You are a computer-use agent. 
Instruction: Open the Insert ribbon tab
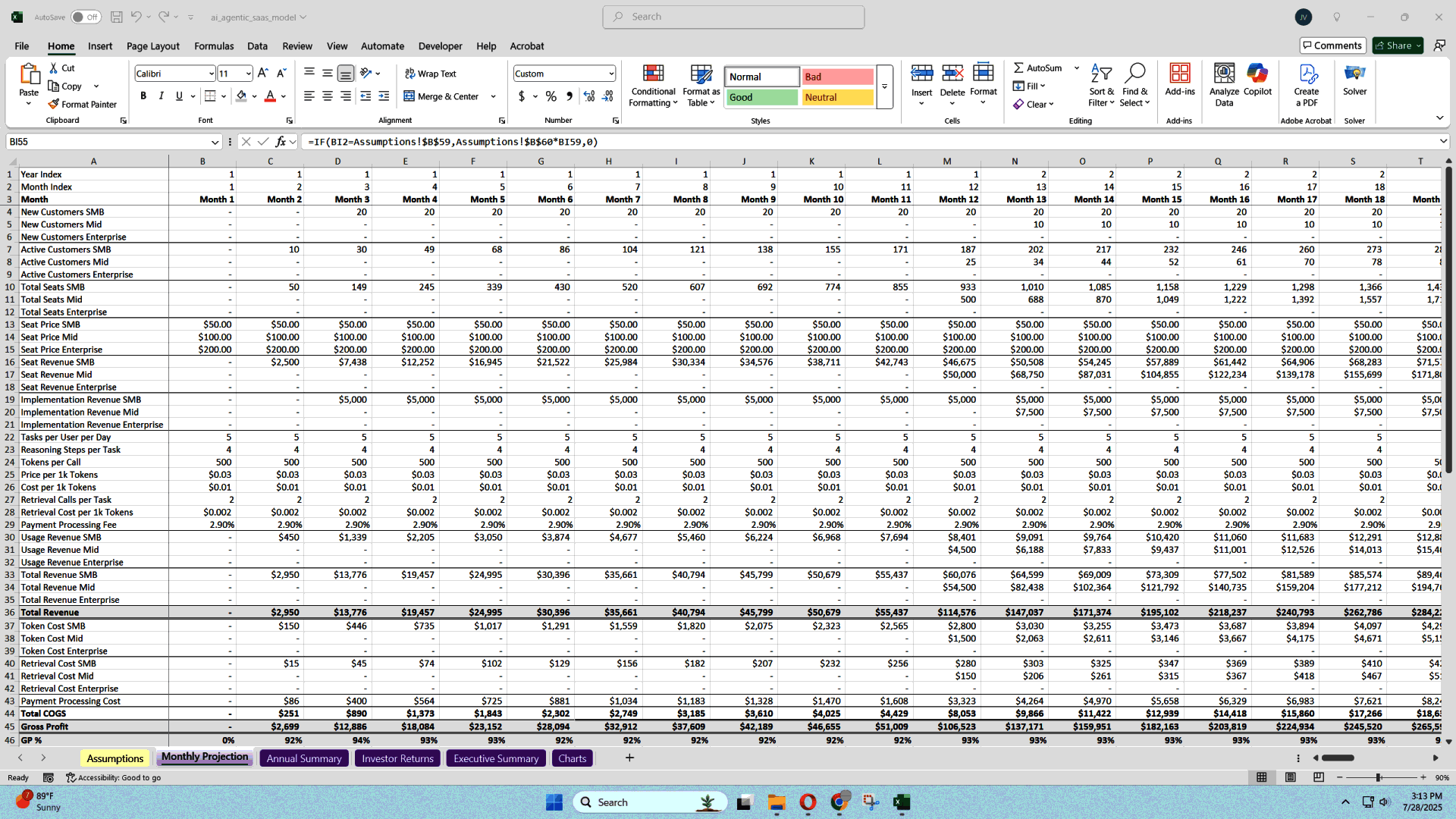click(100, 46)
